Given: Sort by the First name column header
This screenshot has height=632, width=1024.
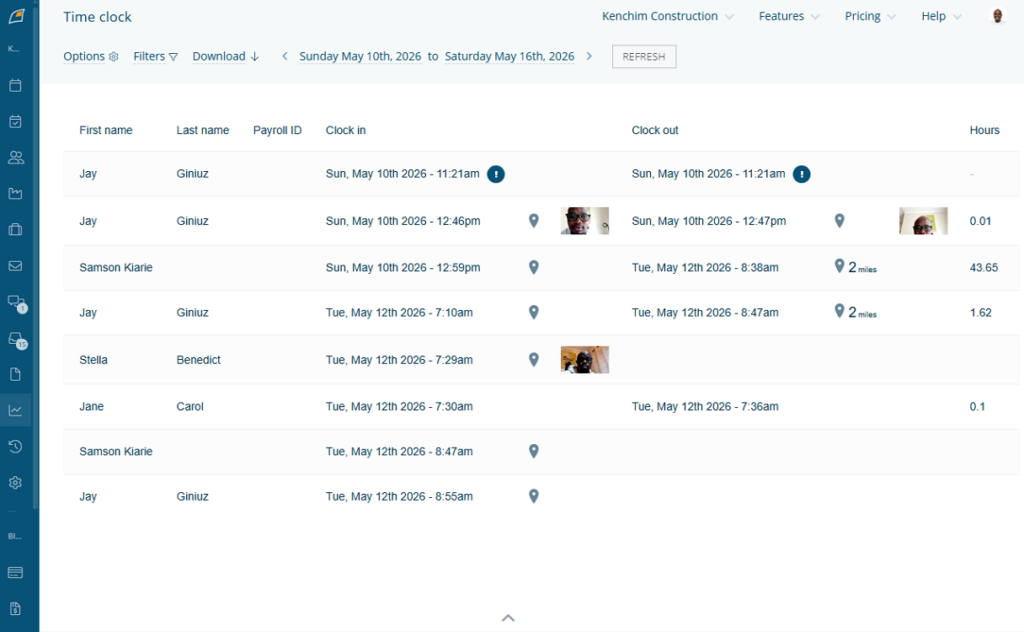Looking at the screenshot, I should (x=106, y=130).
